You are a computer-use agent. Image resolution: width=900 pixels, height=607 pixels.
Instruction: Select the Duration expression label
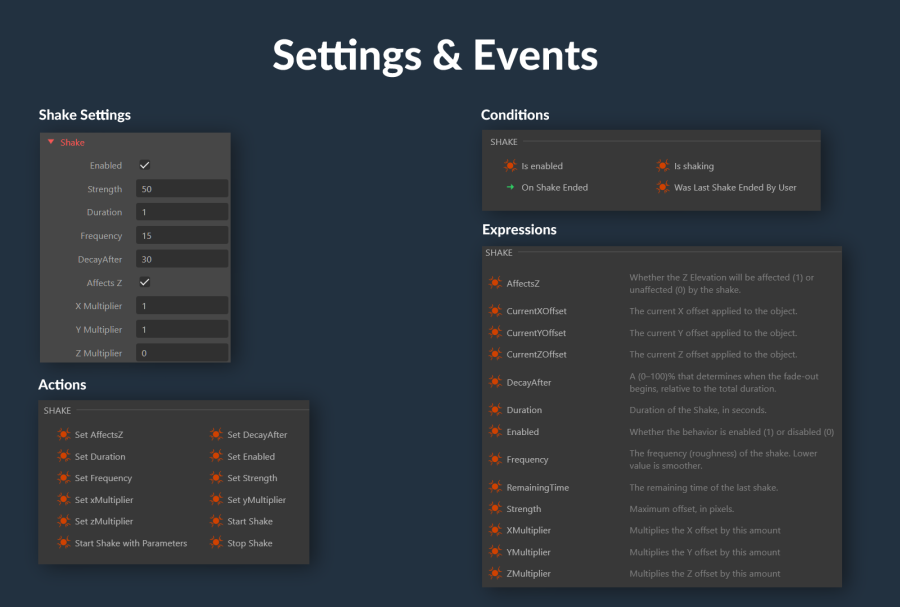[x=524, y=410]
